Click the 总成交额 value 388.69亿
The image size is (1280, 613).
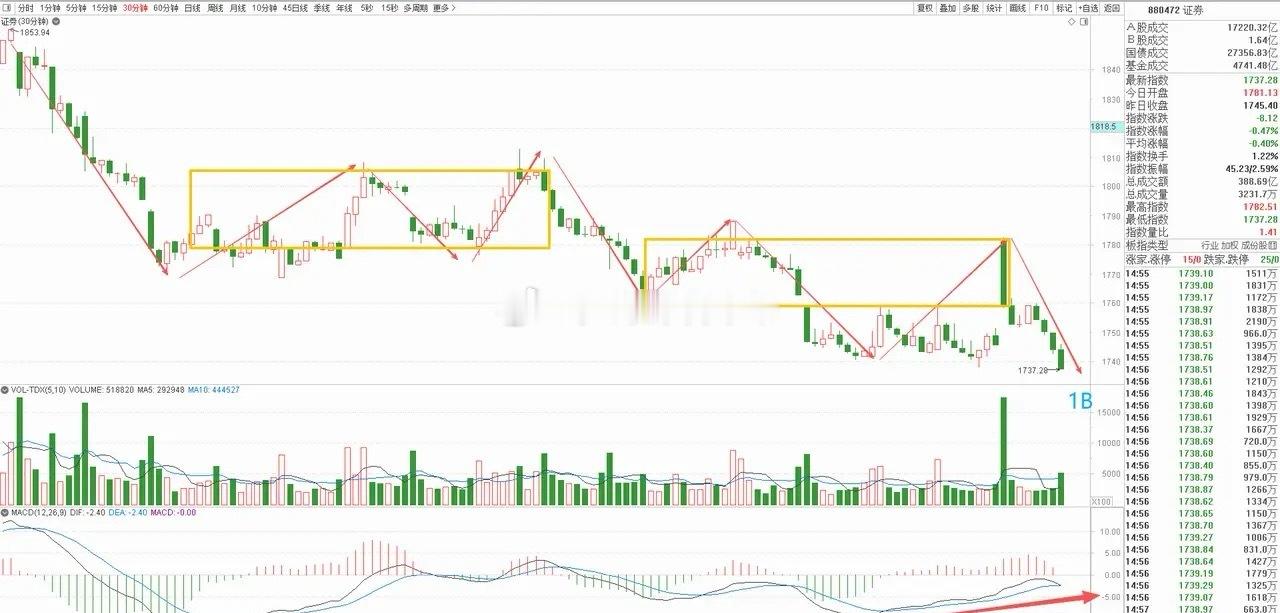pos(1256,182)
